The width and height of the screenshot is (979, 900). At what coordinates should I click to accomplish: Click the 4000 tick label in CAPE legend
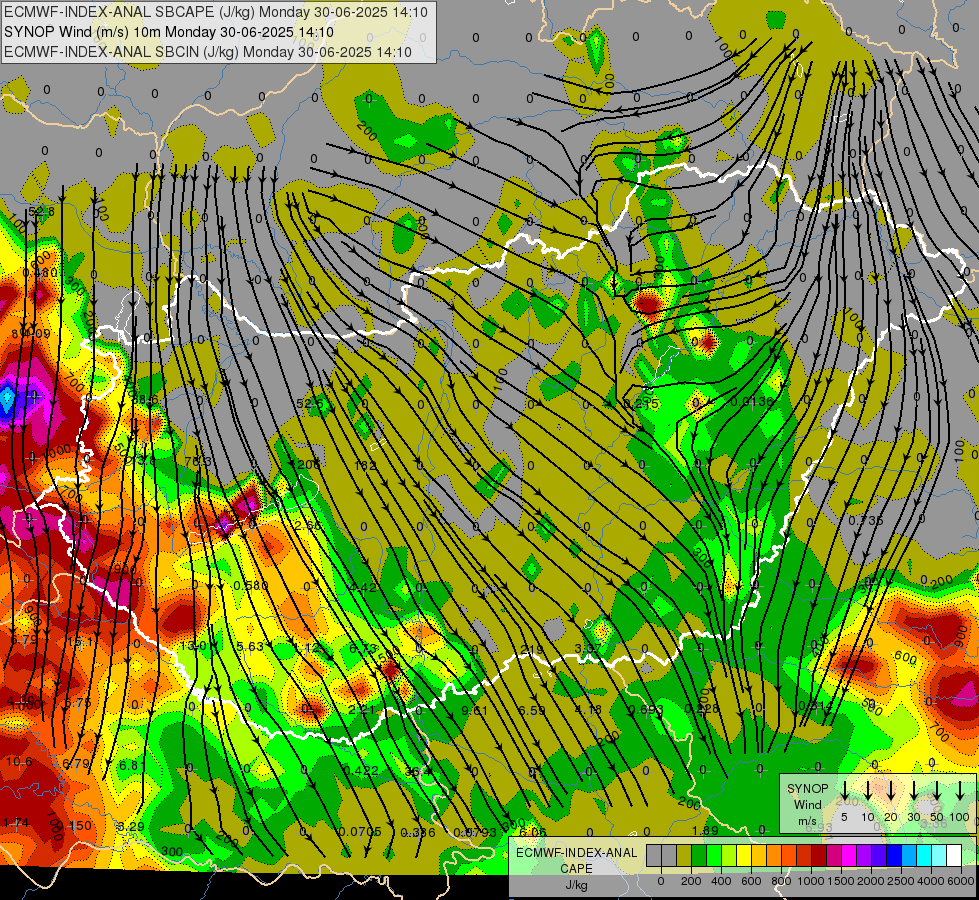click(x=931, y=881)
